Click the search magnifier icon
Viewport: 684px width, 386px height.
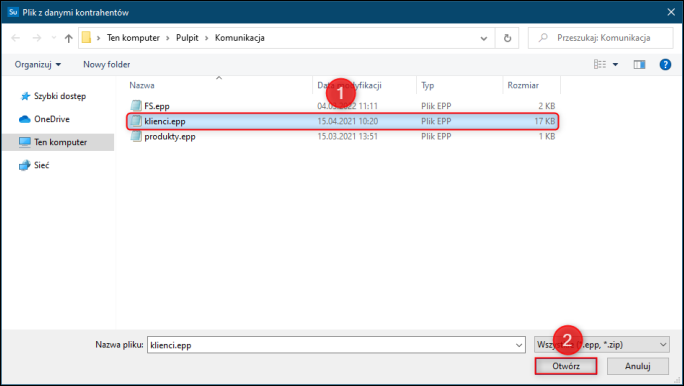[543, 38]
